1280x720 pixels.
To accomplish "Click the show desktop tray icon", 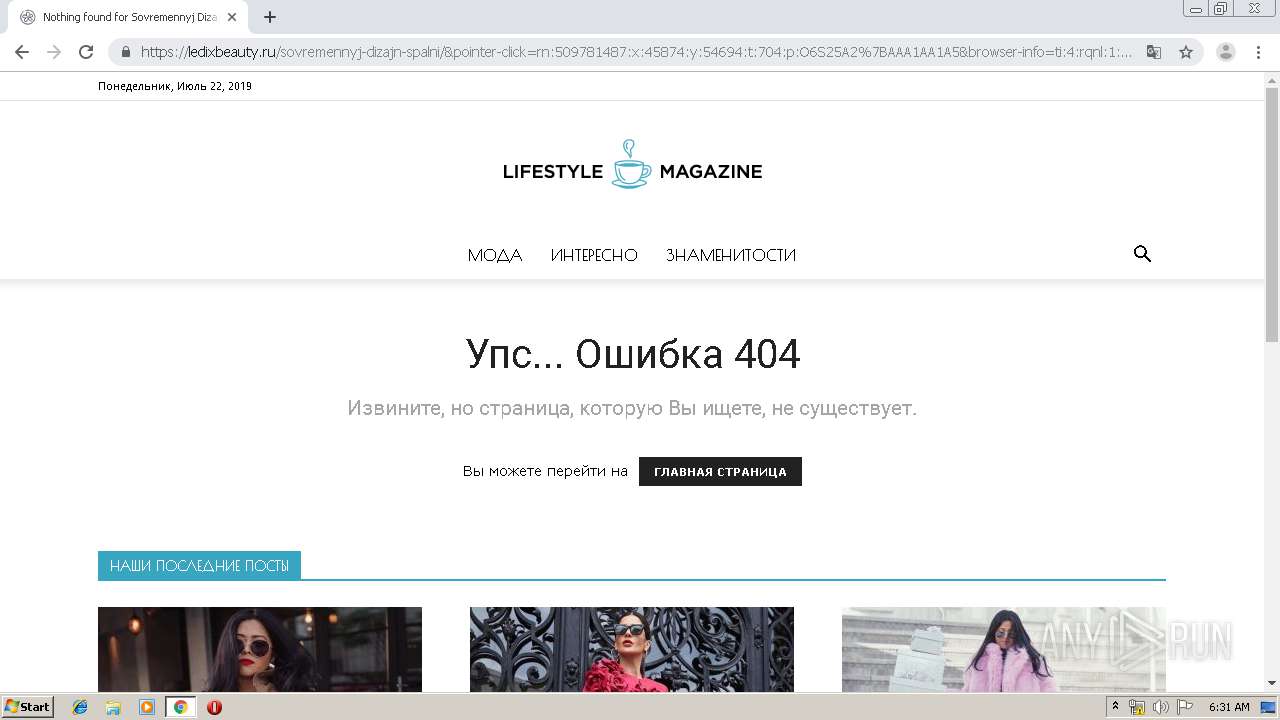I will pos(1268,707).
